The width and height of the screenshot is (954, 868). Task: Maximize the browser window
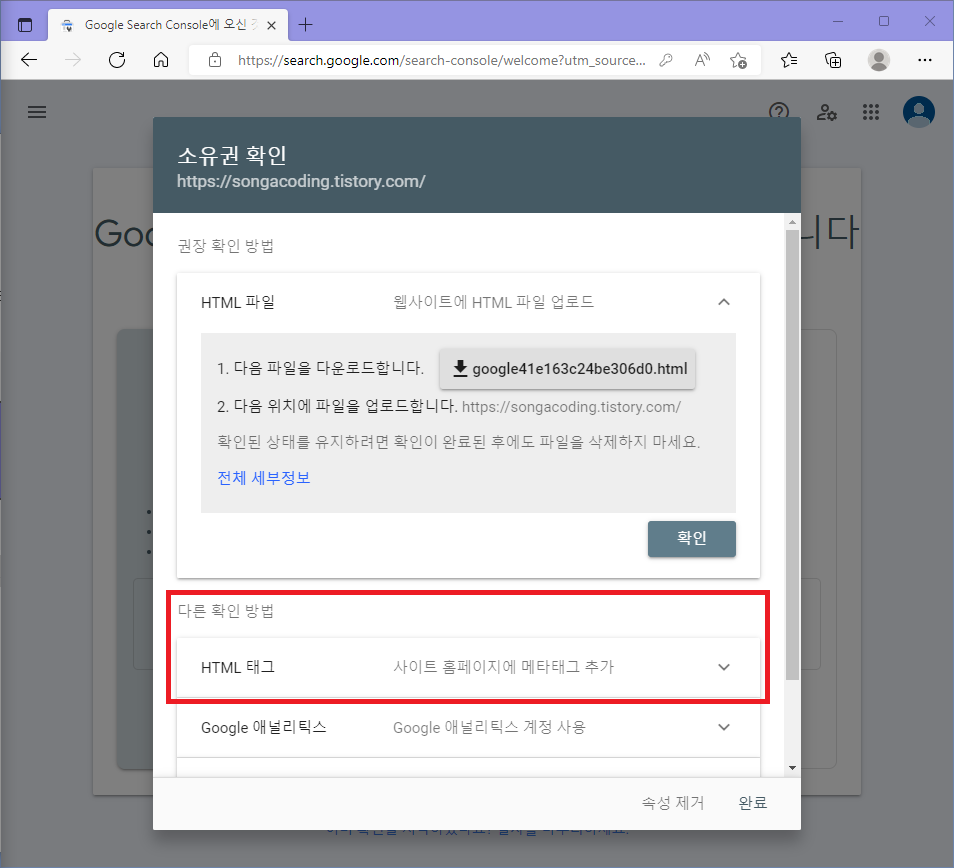coord(883,21)
